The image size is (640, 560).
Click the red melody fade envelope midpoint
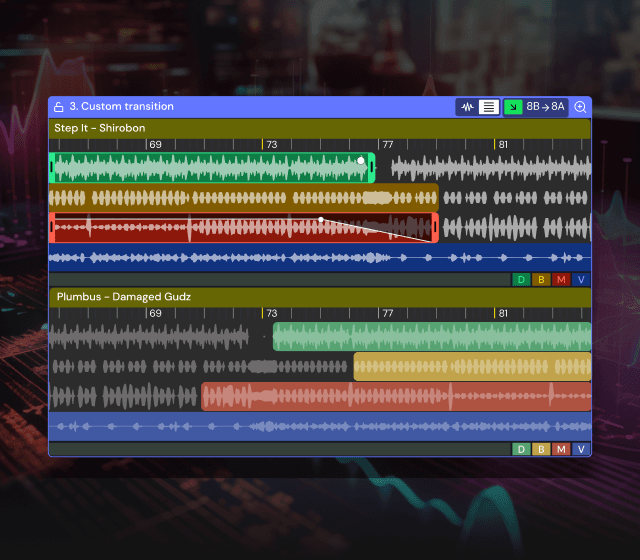point(320,219)
